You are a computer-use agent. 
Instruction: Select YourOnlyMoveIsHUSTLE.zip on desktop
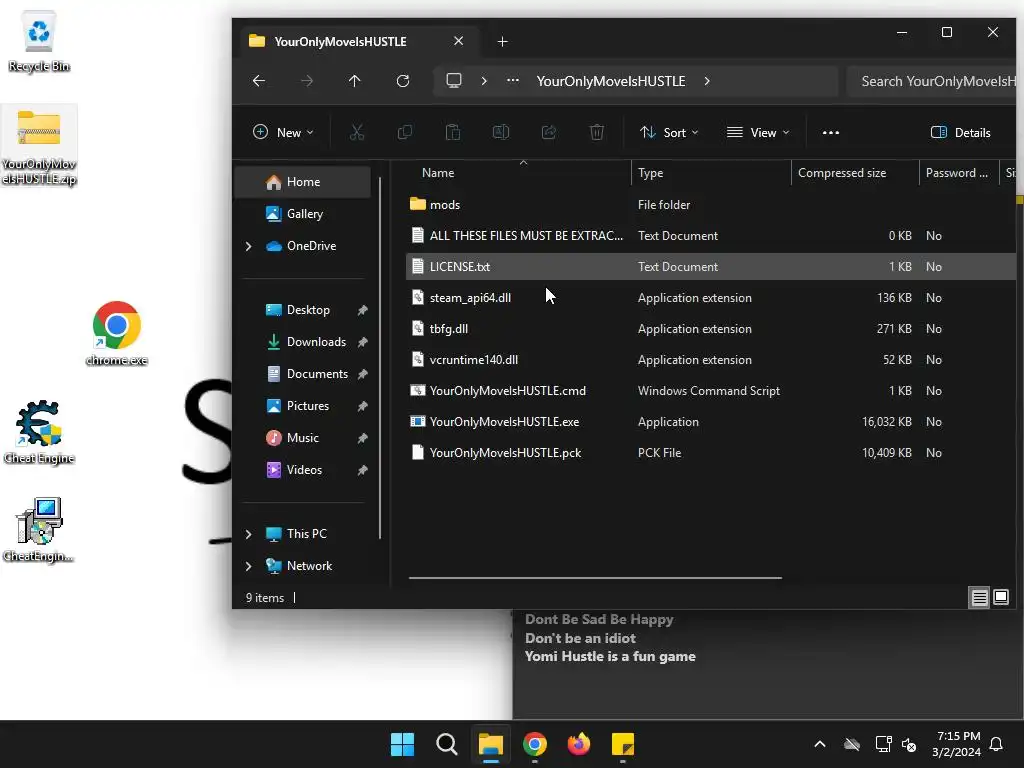click(39, 147)
